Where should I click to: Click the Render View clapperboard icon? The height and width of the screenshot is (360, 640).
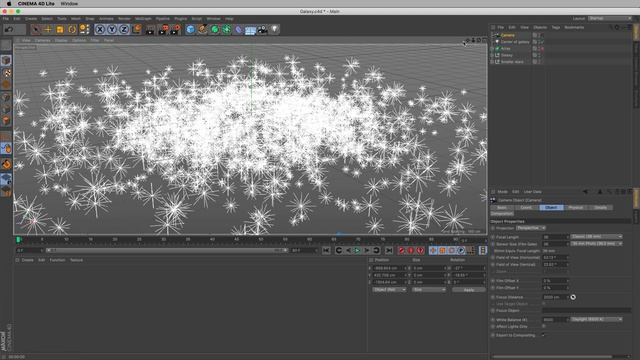(x=150, y=29)
